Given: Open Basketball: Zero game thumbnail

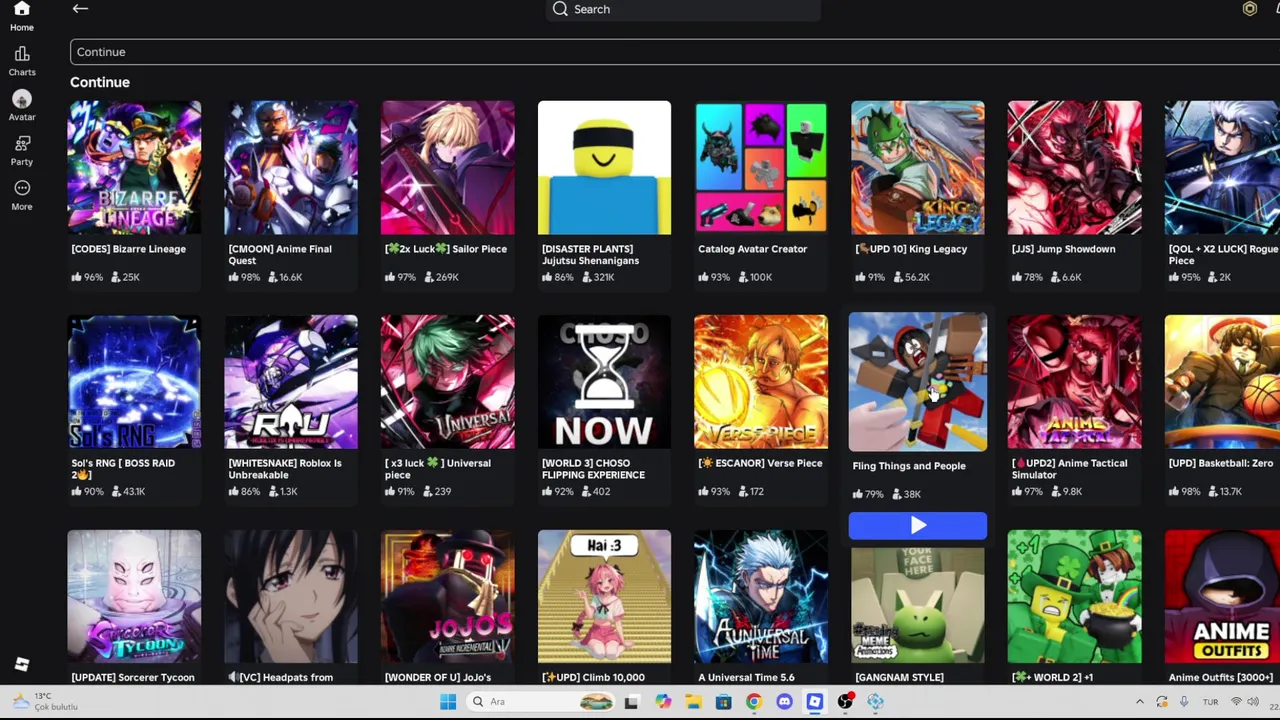Looking at the screenshot, I should 1222,382.
